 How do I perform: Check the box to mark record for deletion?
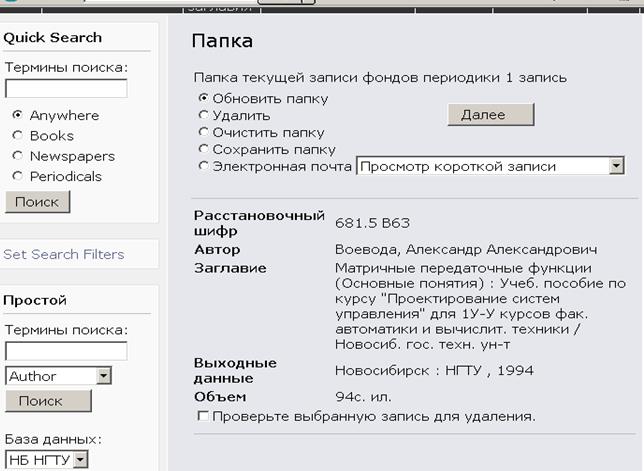pyautogui.click(x=204, y=416)
